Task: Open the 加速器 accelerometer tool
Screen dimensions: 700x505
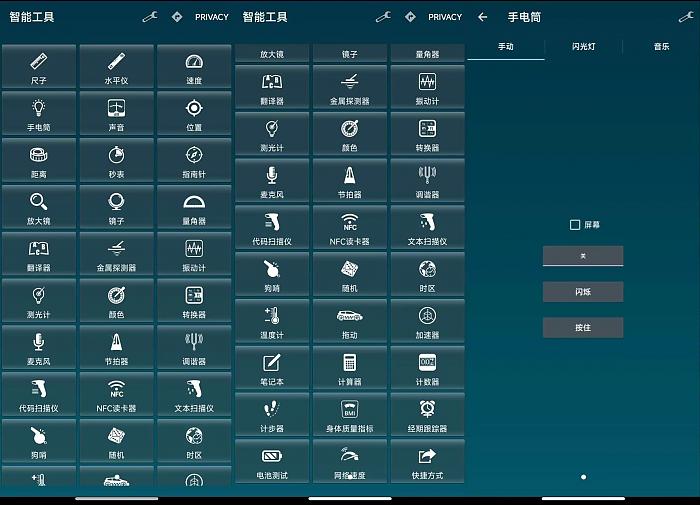Action: coord(427,321)
